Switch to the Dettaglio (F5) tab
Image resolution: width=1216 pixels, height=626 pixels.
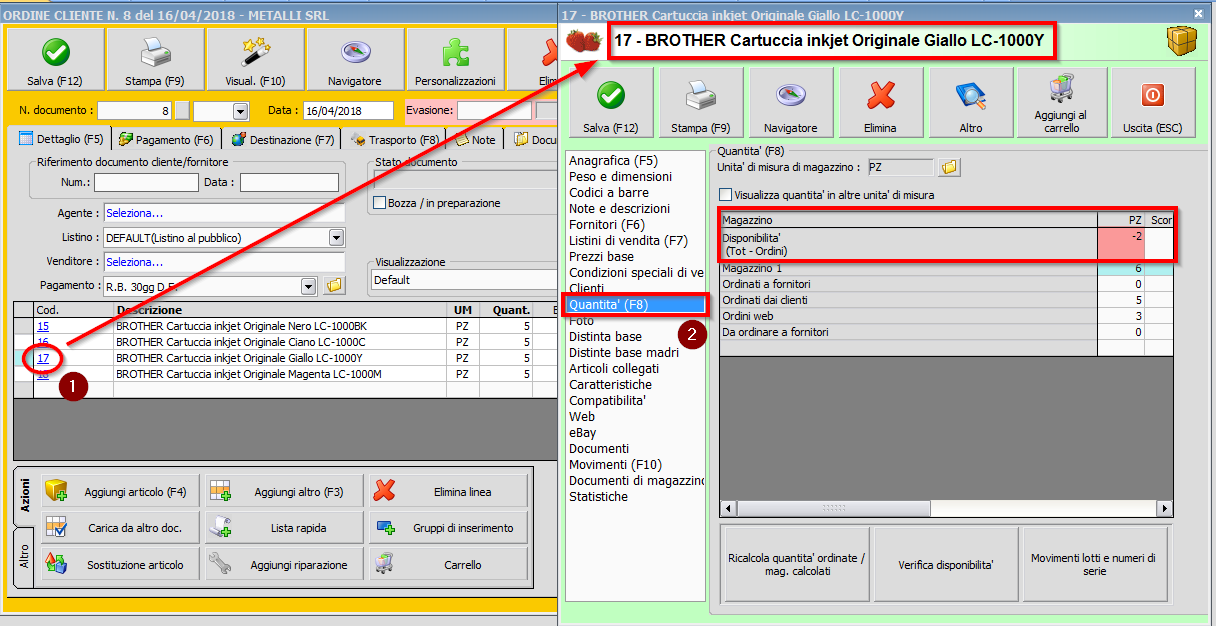[x=61, y=140]
